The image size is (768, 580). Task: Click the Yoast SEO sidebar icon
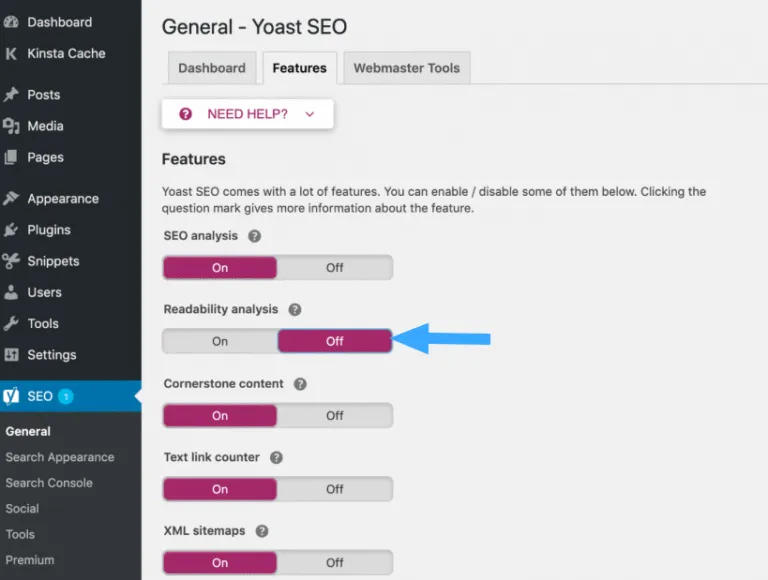(11, 396)
